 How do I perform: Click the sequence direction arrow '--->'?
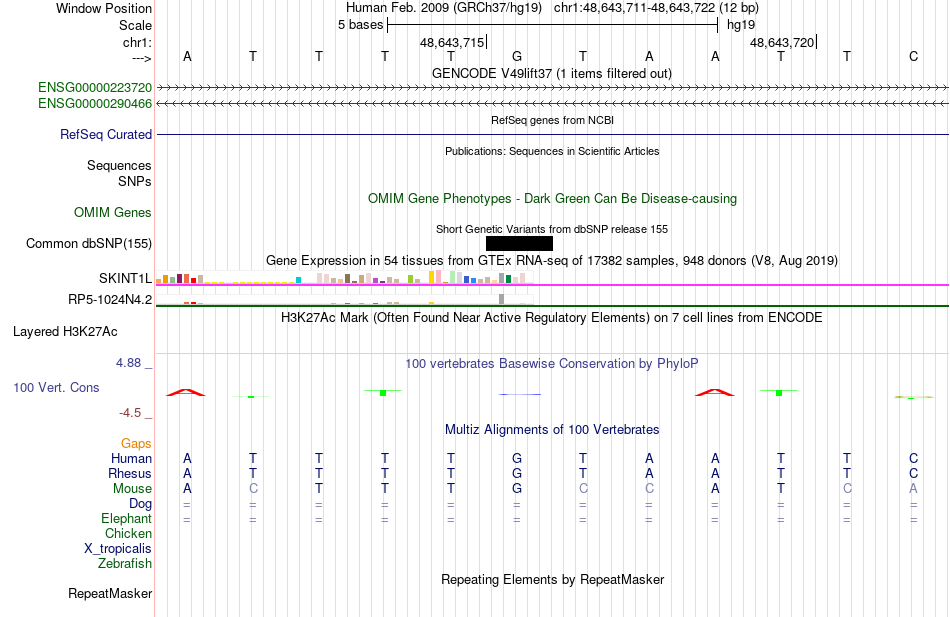(142, 58)
